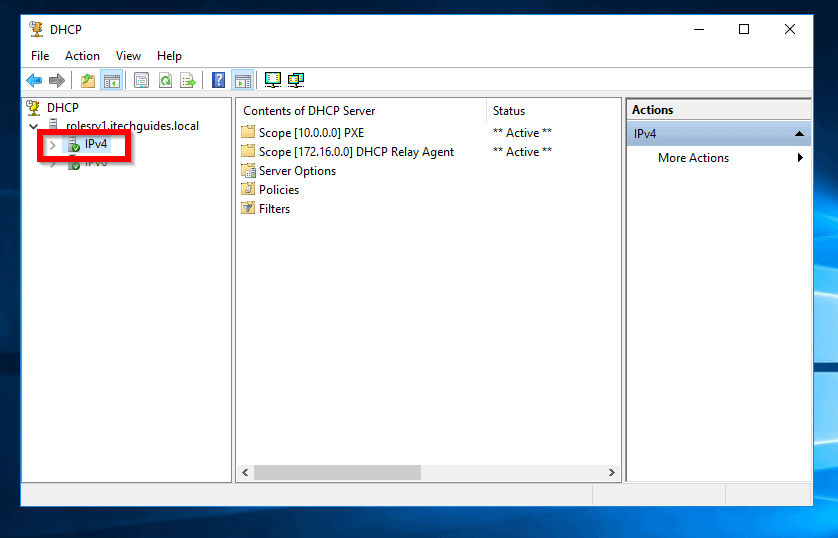This screenshot has width=838, height=538.
Task: Open More Actions submenu
Action: click(x=693, y=158)
